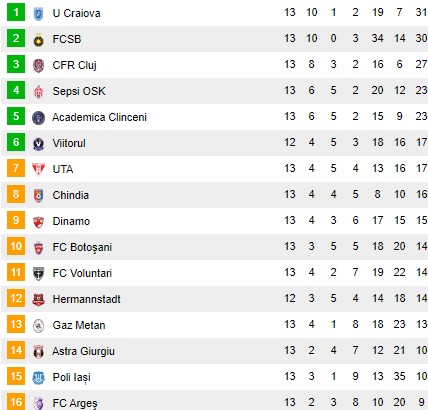
Task: Open the FC Botoșani team link
Action: click(x=82, y=247)
